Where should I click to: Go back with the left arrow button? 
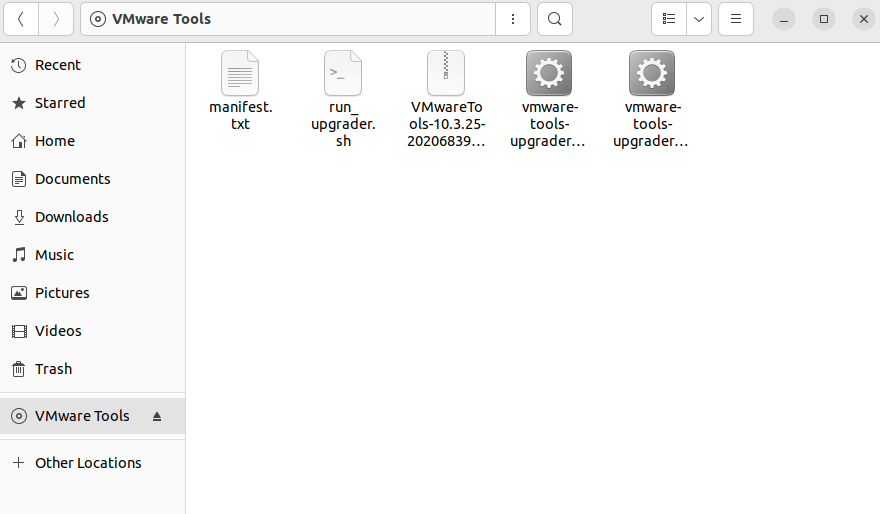[21, 19]
